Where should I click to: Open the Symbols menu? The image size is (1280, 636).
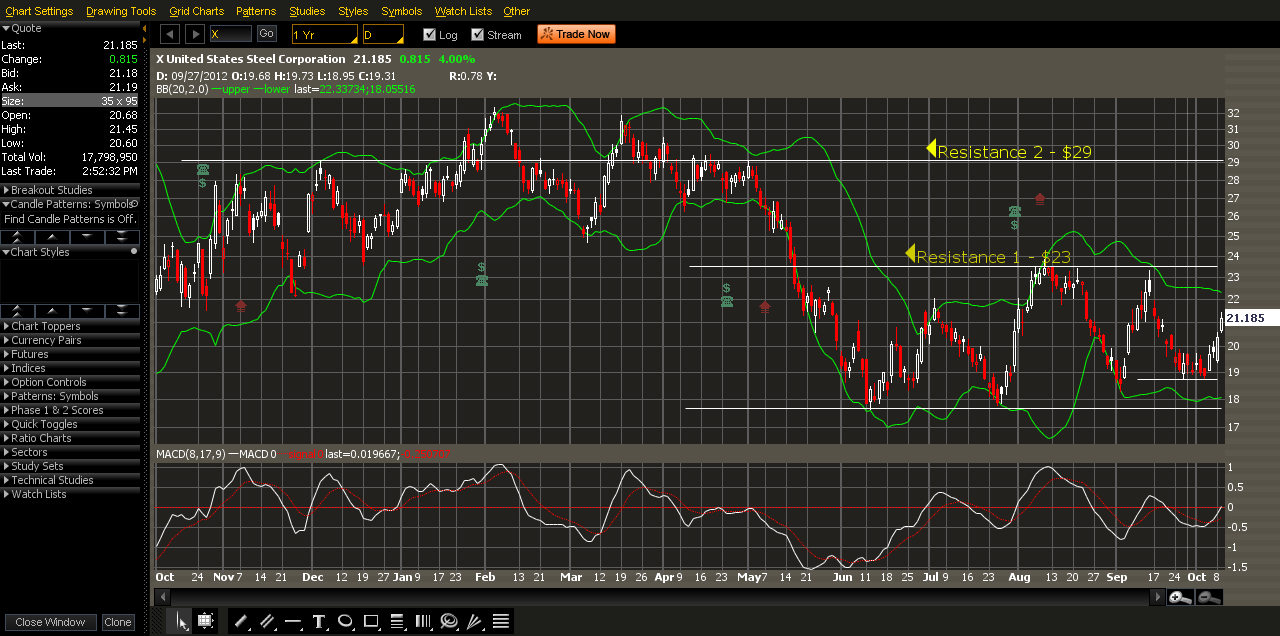tap(402, 11)
